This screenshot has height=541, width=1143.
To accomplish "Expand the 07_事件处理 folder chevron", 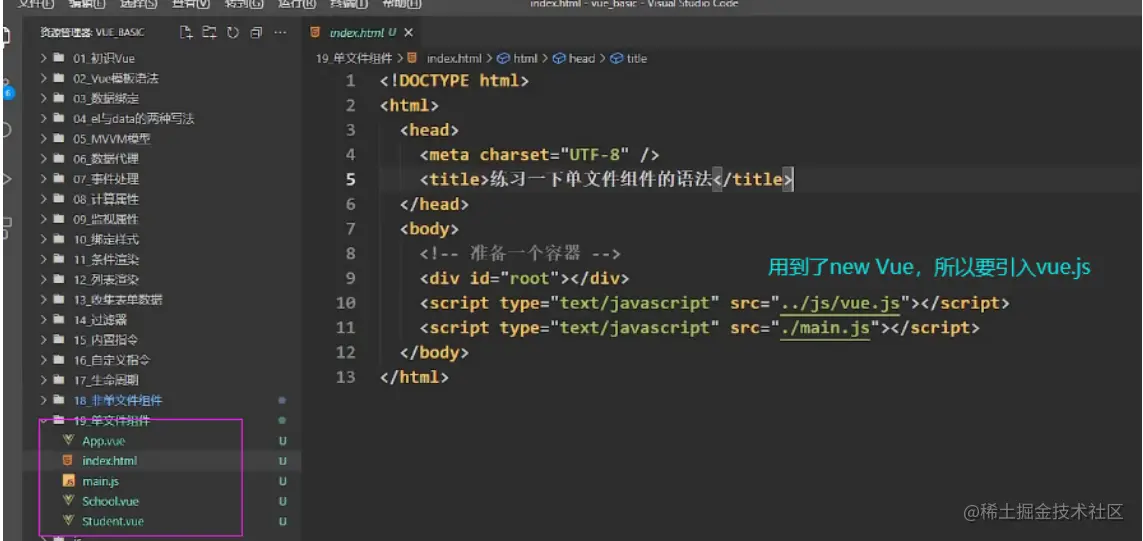I will (x=44, y=179).
